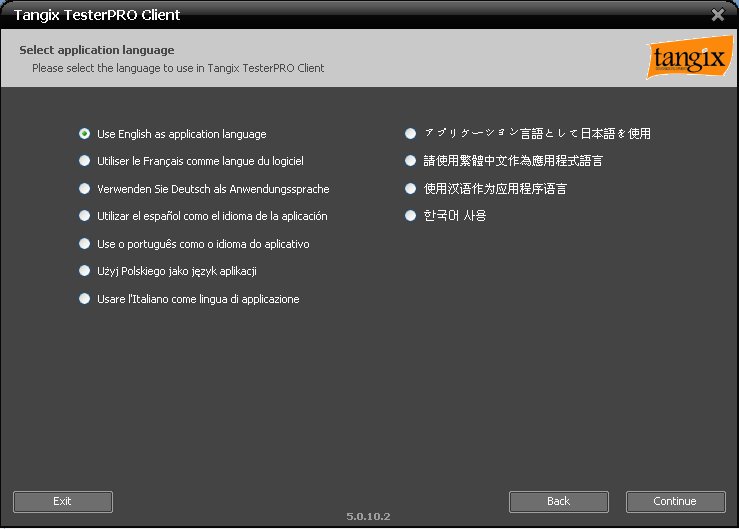
Task: Click the Tangix TesterPRO Client title text
Action: click(97, 15)
